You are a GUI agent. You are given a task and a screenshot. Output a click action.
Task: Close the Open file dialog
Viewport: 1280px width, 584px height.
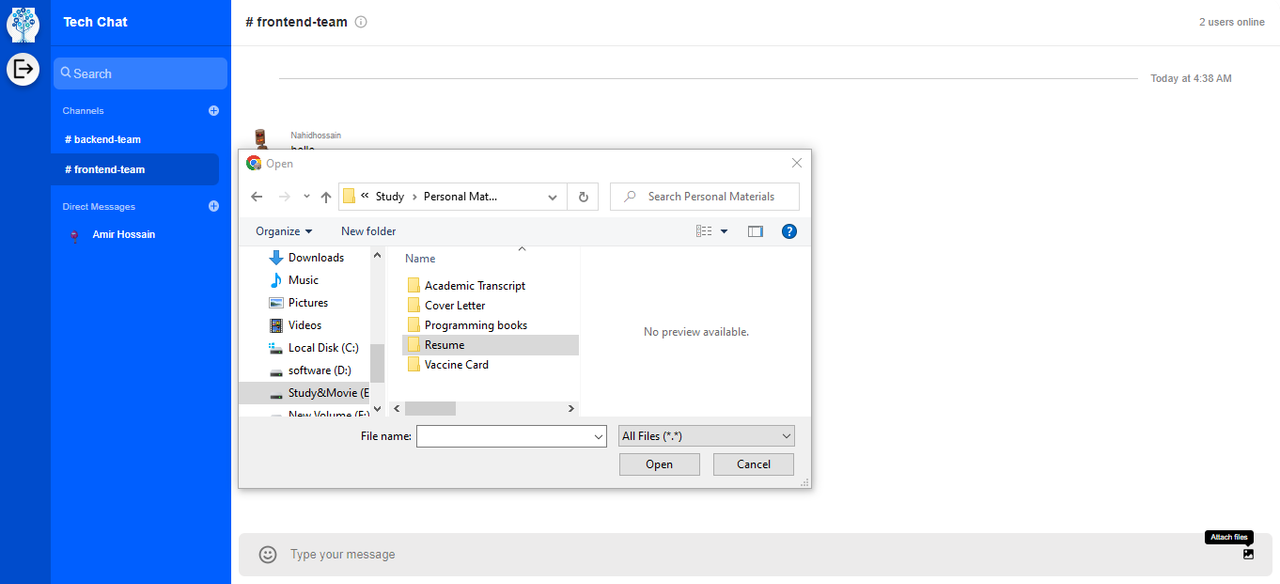pyautogui.click(x=796, y=163)
